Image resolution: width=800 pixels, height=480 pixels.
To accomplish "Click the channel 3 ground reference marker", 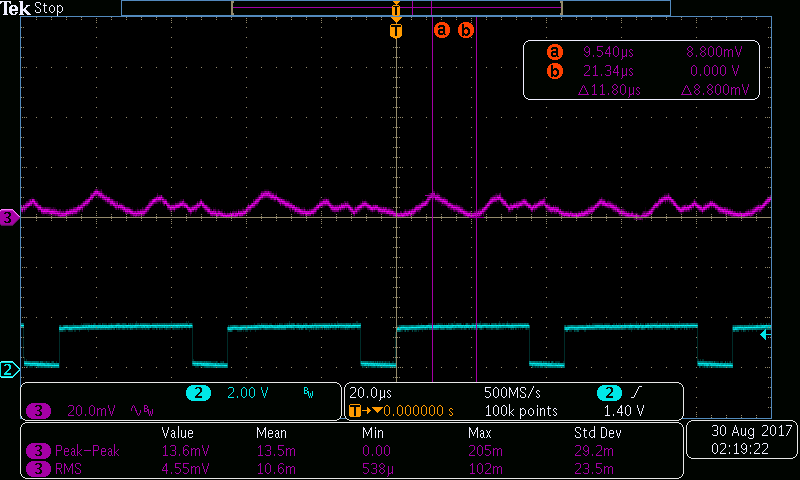I will [x=10, y=217].
